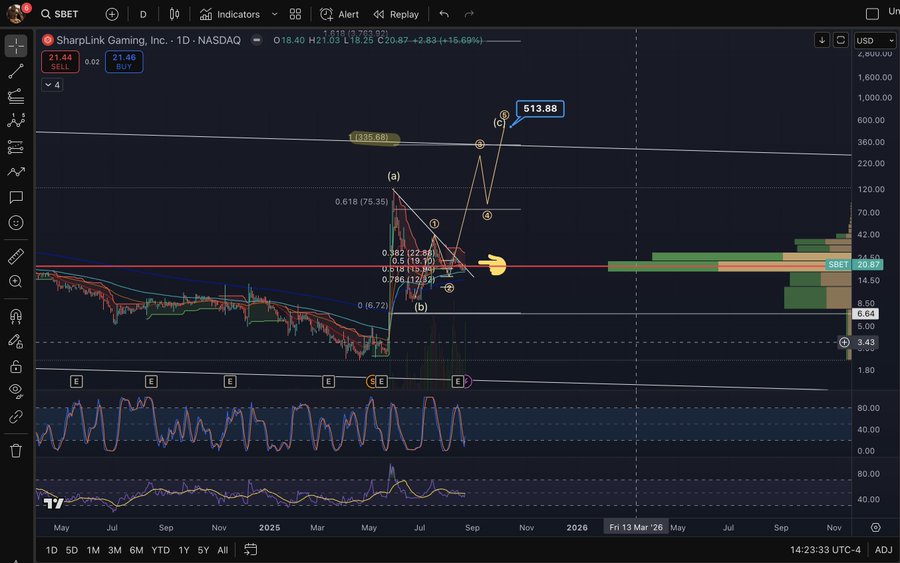
Task: Open the SBET symbol search
Action: (x=60, y=14)
